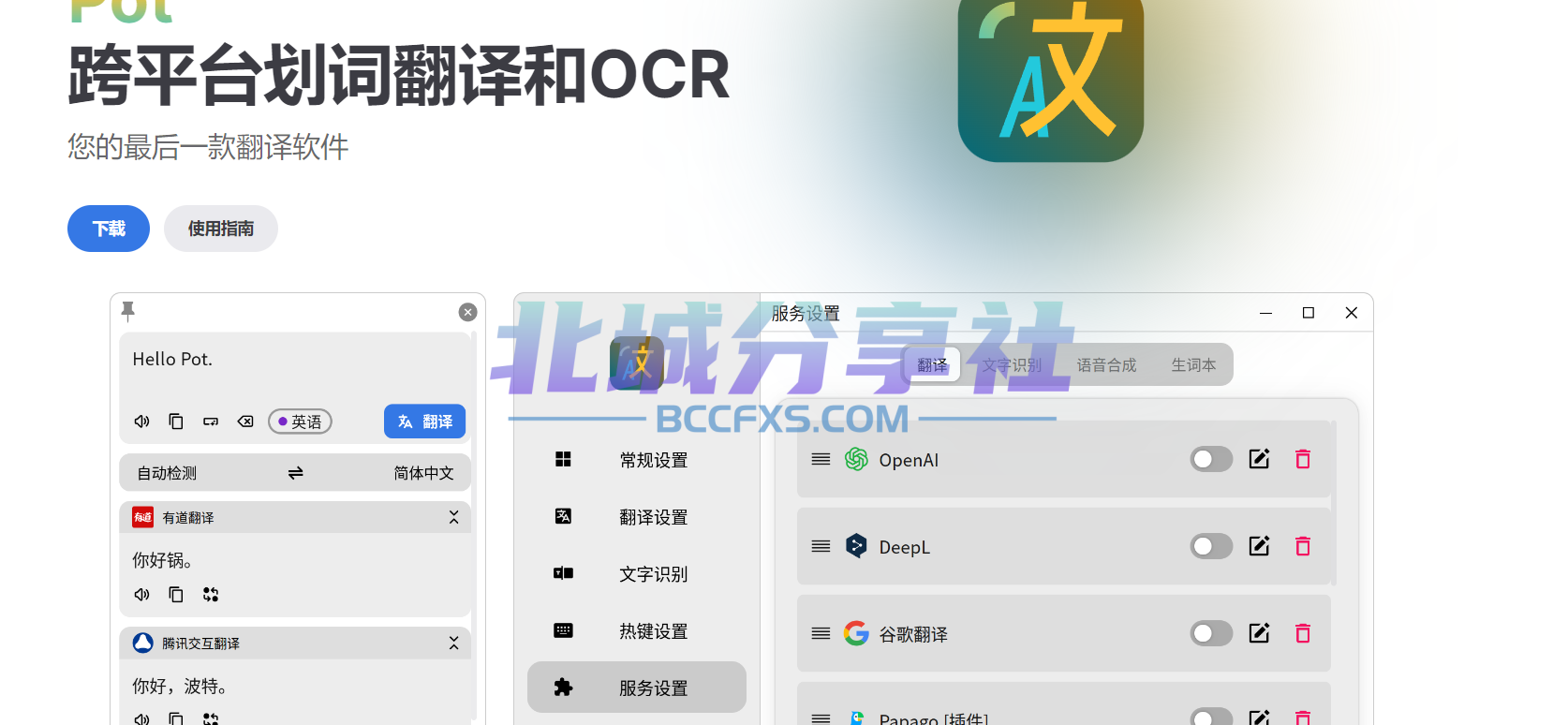Click the OpenAI service name
Viewport: 1568px width, 725px height.
click(x=909, y=460)
